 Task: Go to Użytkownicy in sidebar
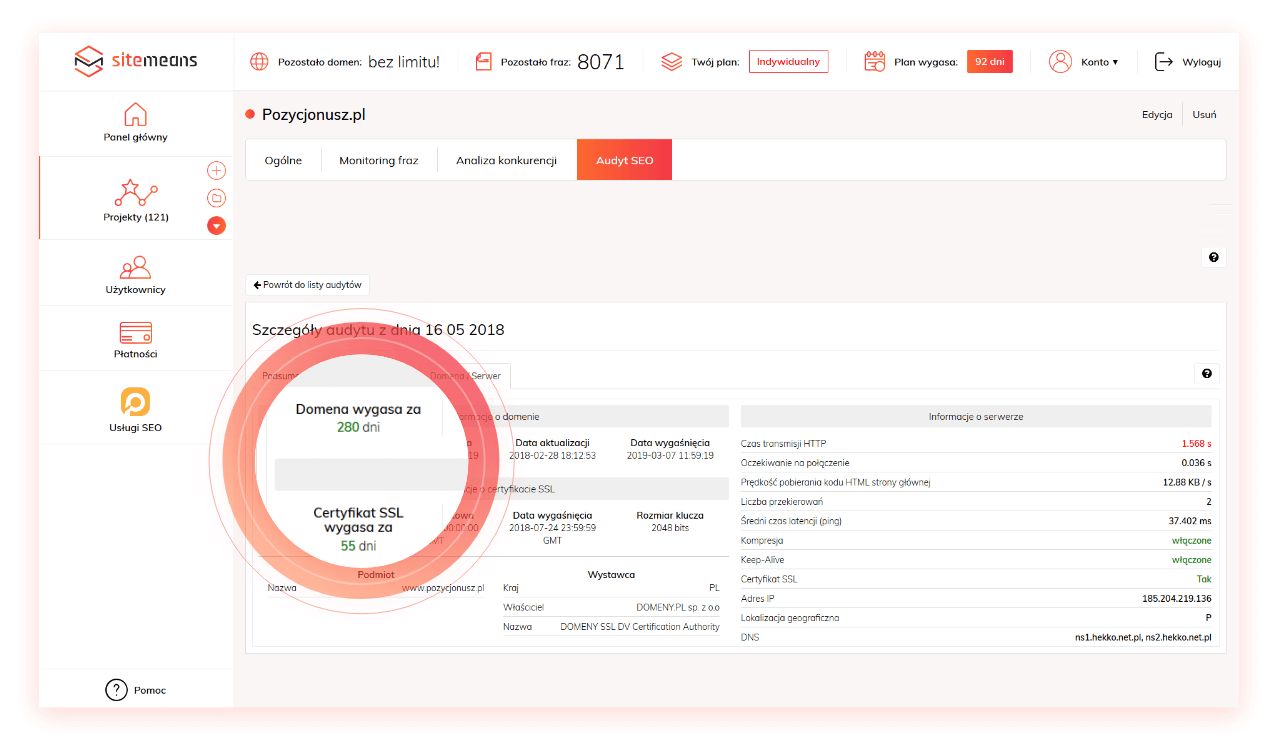pyautogui.click(x=135, y=275)
